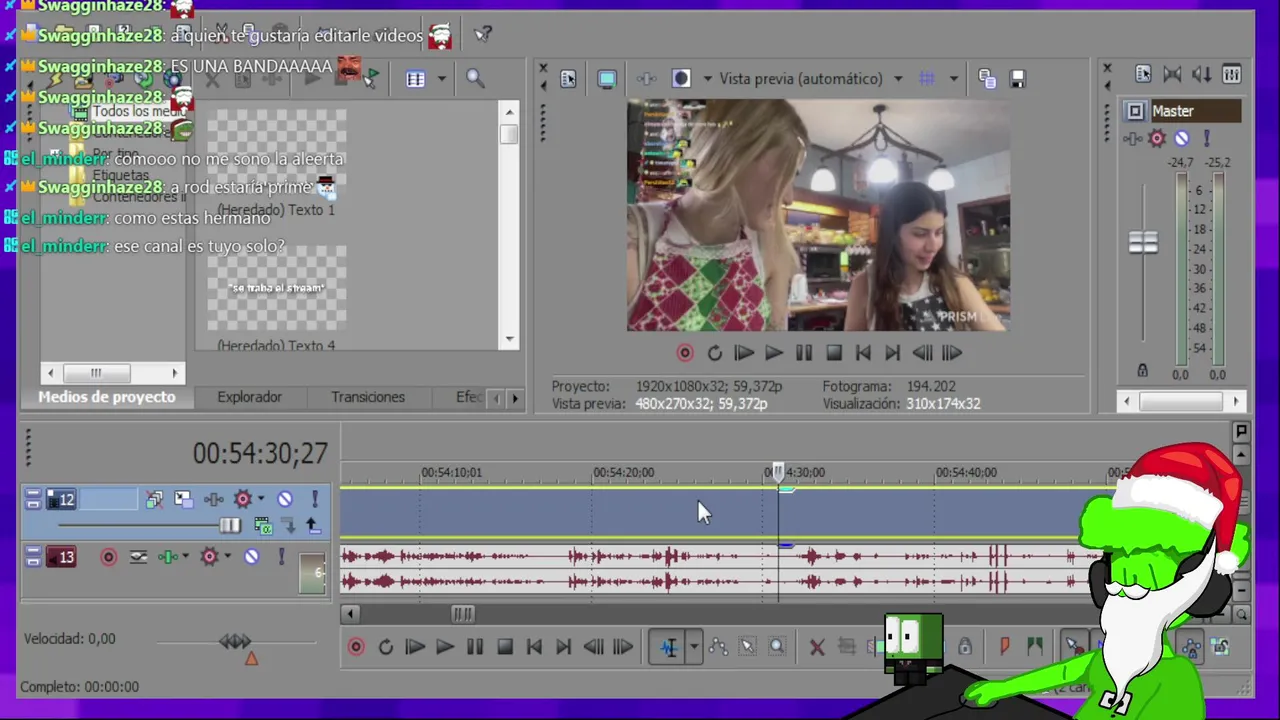This screenshot has height=720, width=1280.
Task: Select the Normal edit tool
Action: [668, 647]
